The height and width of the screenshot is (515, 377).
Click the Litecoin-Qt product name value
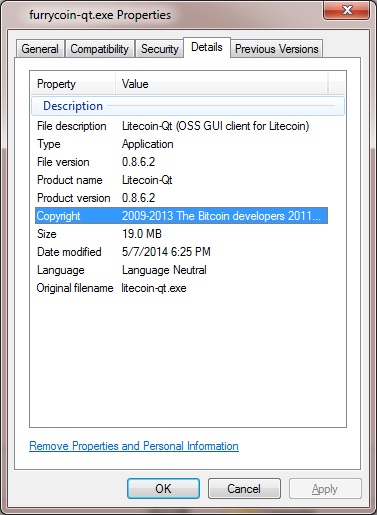click(x=147, y=180)
